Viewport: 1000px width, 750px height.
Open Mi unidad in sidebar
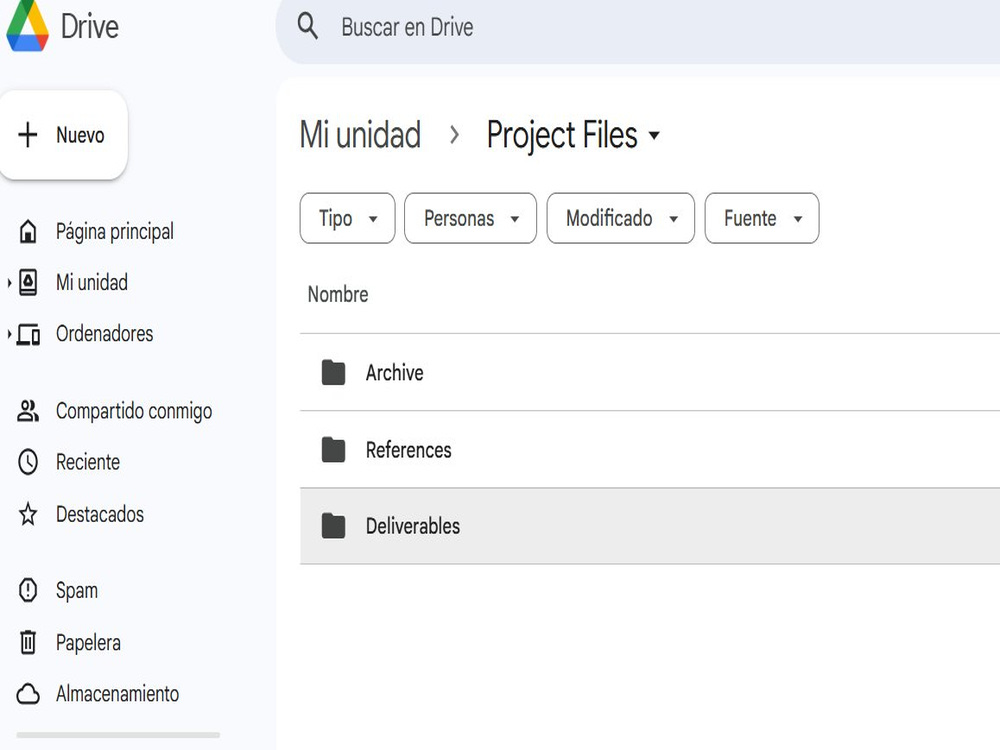[92, 283]
